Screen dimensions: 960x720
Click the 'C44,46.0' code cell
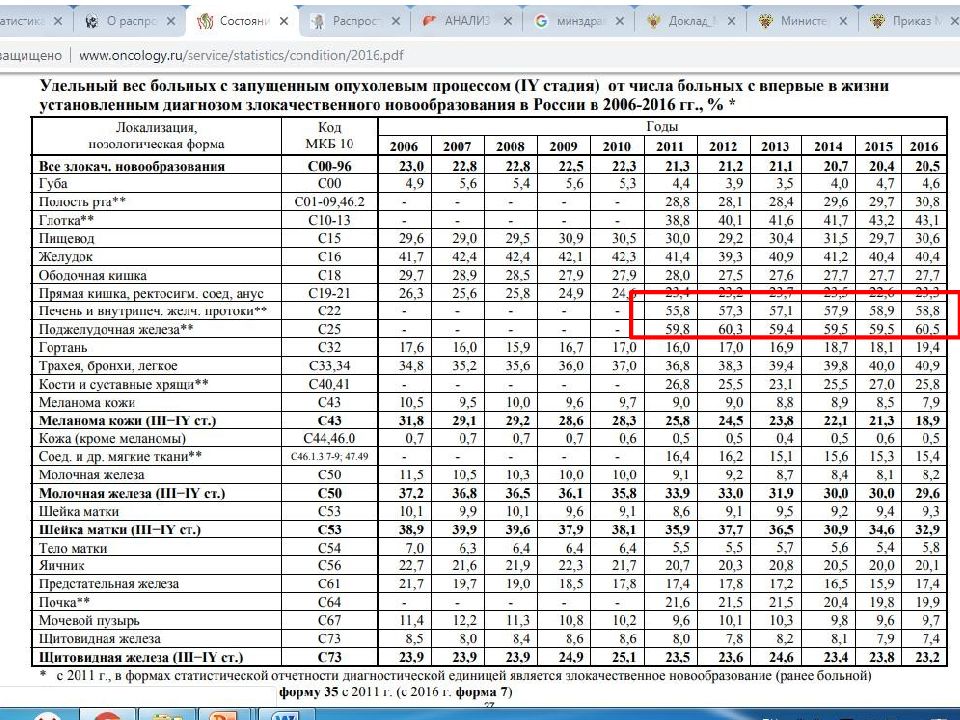tap(329, 438)
